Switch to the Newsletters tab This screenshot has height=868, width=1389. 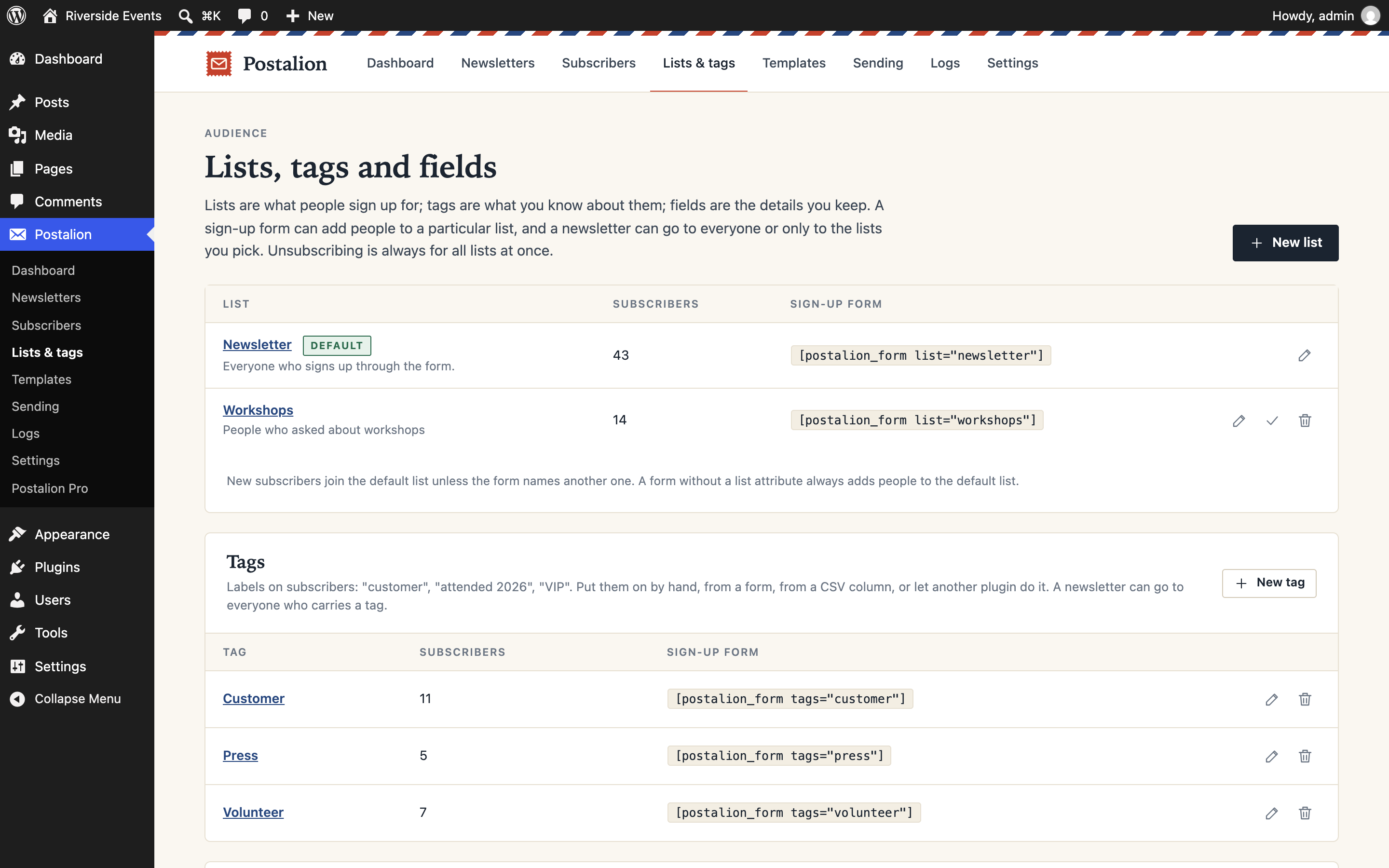tap(498, 63)
